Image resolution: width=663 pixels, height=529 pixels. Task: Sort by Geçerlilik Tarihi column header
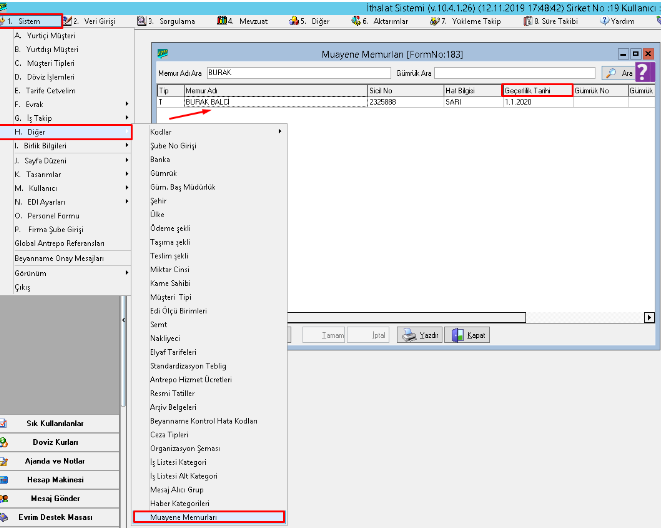coord(537,90)
